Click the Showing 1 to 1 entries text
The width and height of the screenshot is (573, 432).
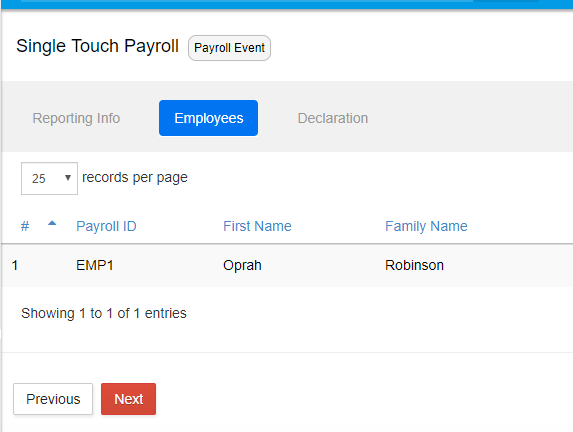(x=104, y=314)
